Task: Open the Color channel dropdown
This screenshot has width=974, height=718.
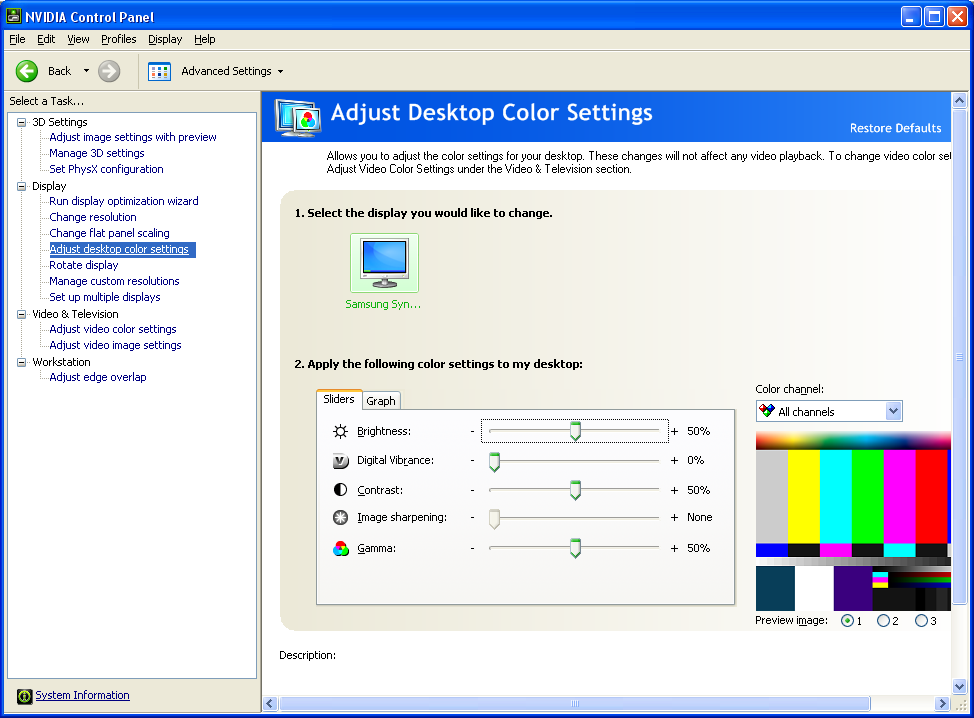Action: 893,410
